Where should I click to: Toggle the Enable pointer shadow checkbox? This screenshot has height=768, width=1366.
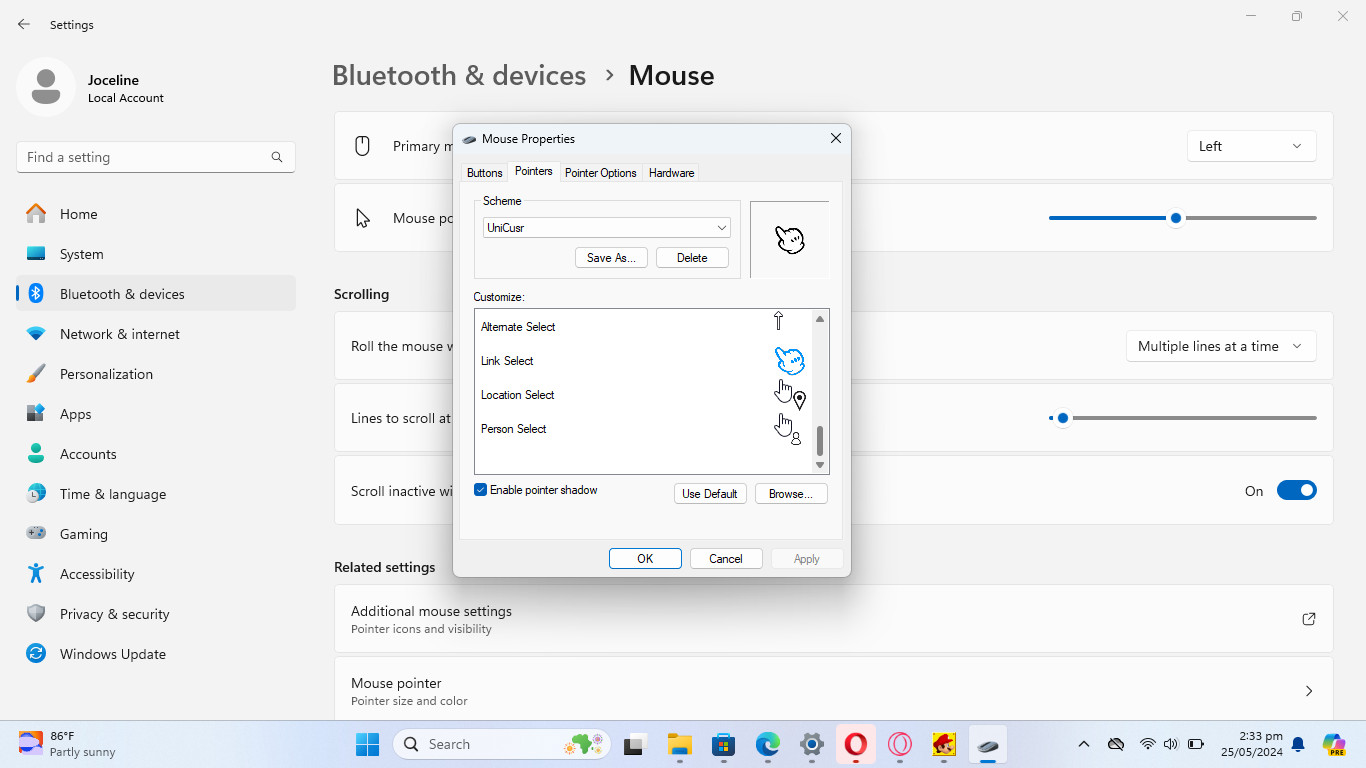coord(481,490)
